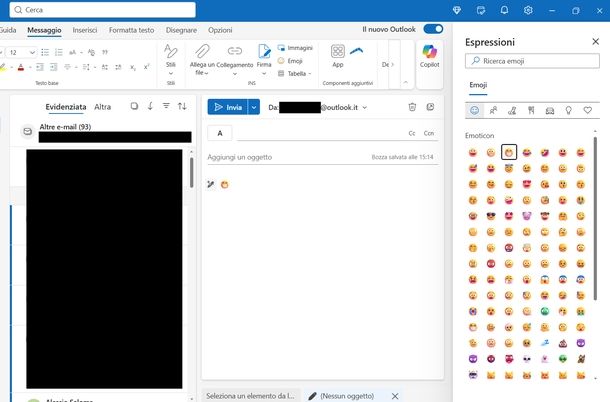Click the yellow text highlight color icon

pyautogui.click(x=3, y=67)
